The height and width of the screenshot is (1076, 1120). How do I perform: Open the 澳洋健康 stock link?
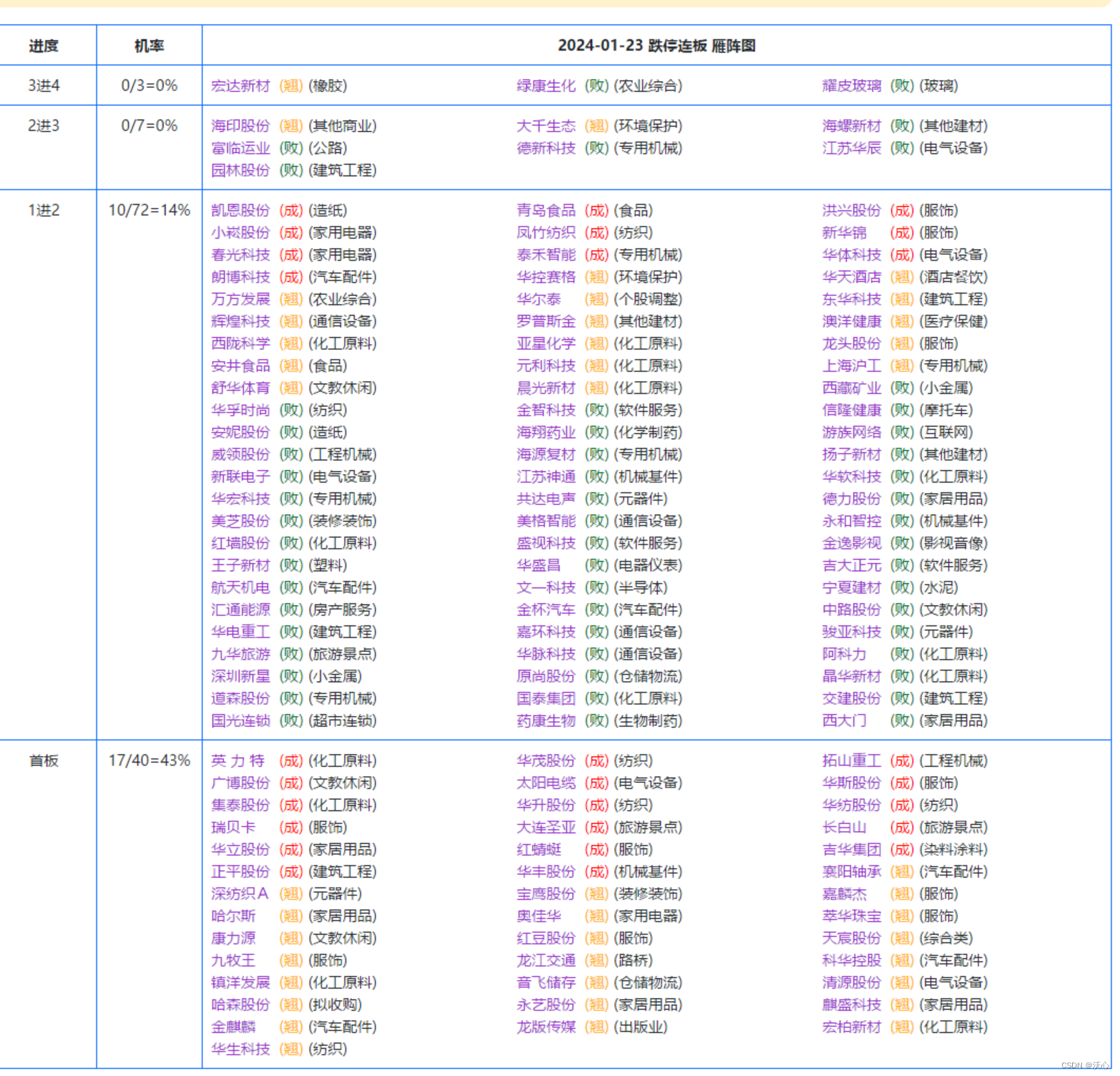click(x=852, y=321)
